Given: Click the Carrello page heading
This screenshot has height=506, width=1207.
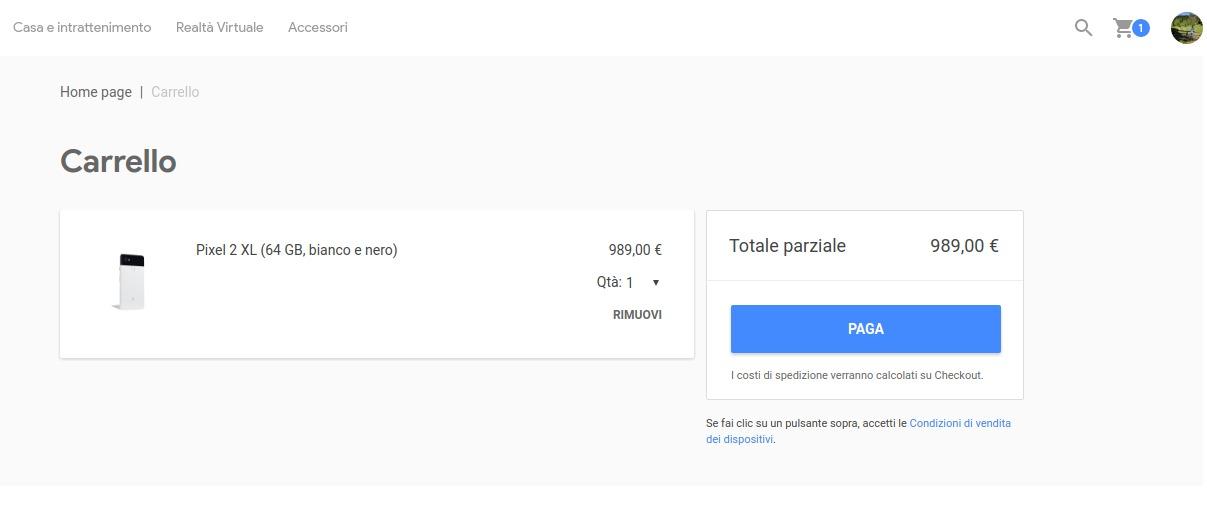Looking at the screenshot, I should (118, 161).
